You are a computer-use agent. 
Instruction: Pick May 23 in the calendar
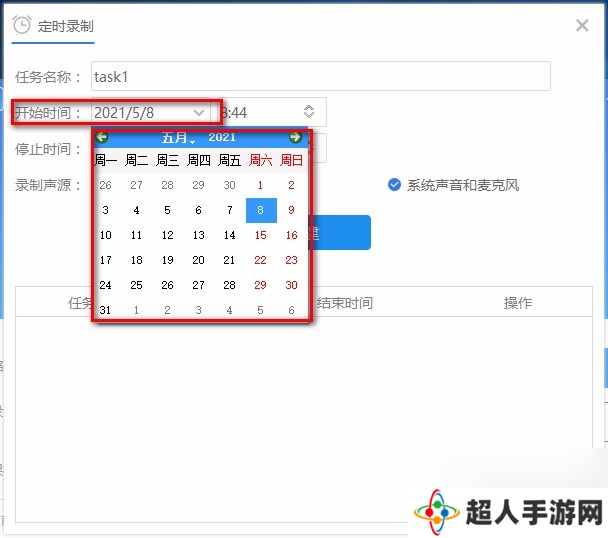(x=291, y=260)
